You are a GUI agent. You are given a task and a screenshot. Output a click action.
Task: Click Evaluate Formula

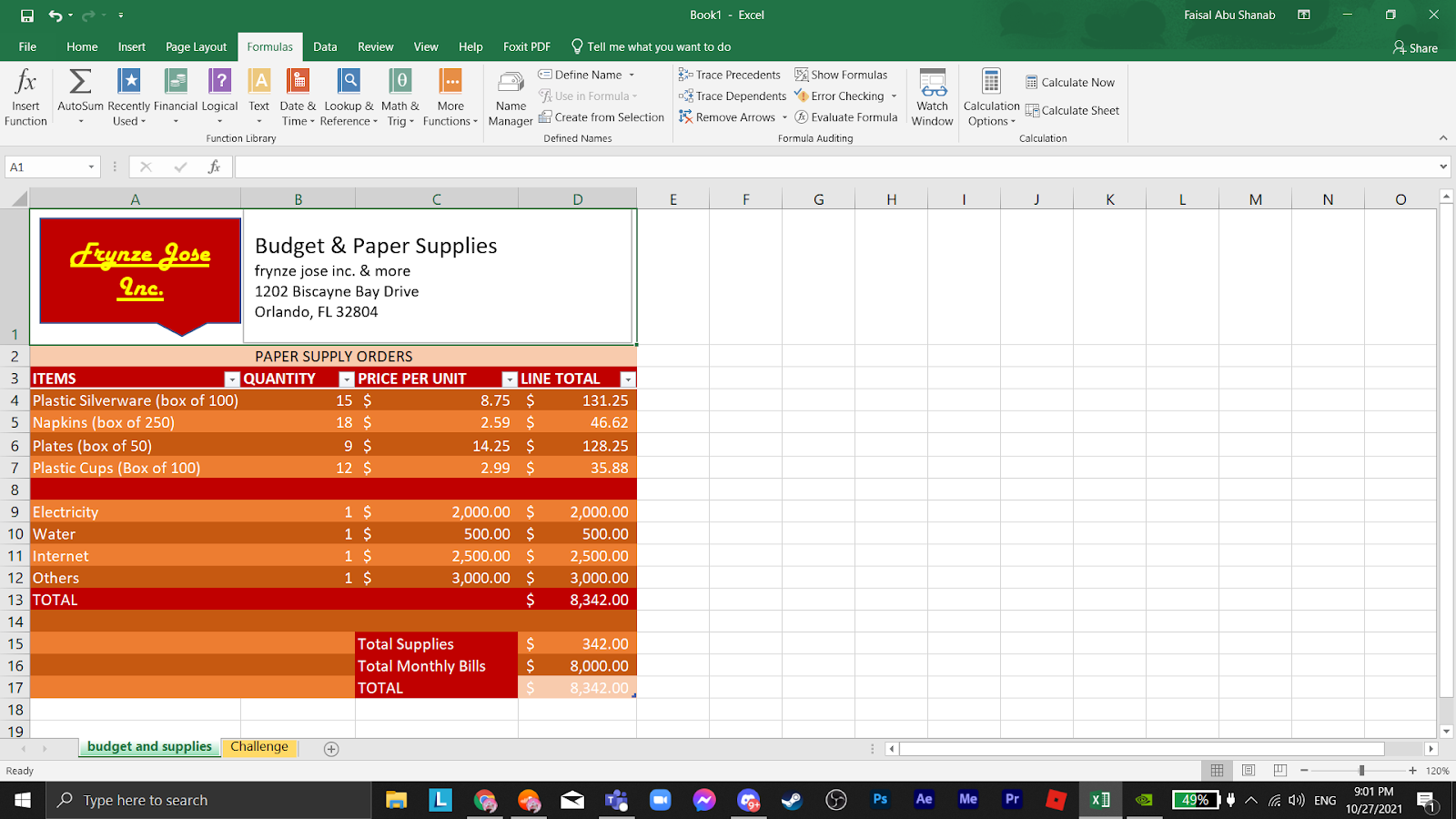(x=846, y=116)
